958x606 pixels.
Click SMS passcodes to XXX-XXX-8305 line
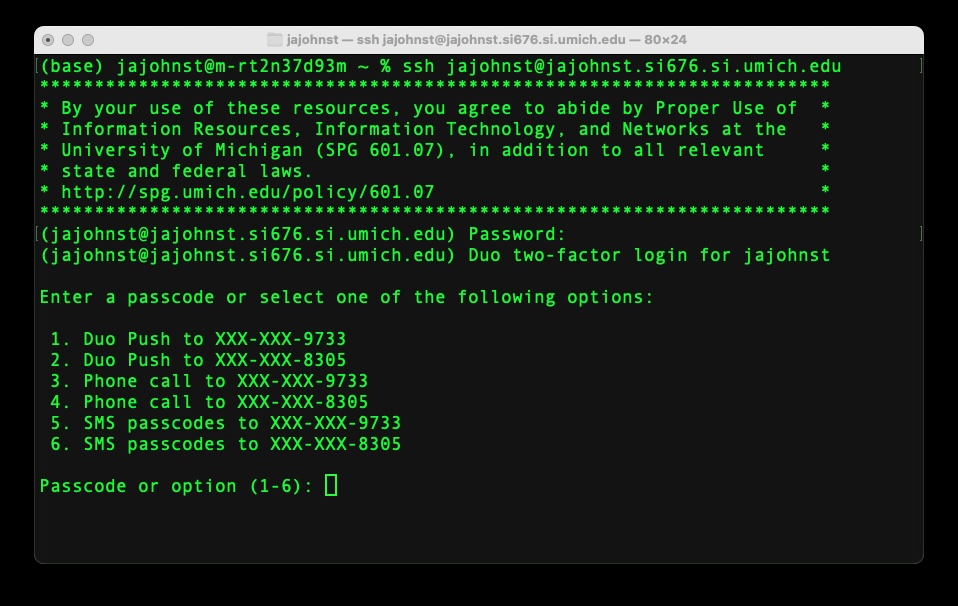(226, 444)
